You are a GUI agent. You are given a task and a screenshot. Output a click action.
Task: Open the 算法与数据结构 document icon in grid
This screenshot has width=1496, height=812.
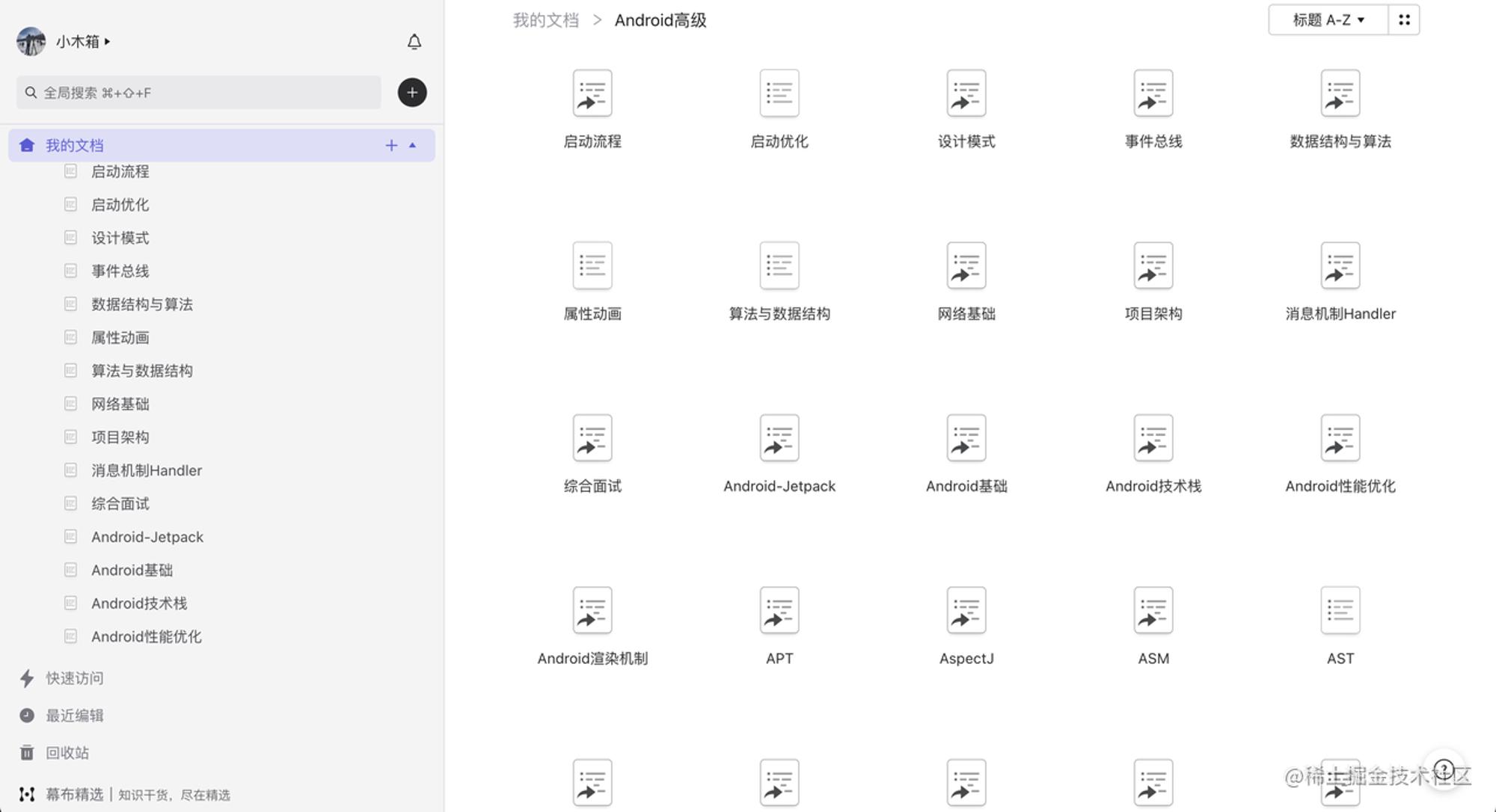click(779, 265)
